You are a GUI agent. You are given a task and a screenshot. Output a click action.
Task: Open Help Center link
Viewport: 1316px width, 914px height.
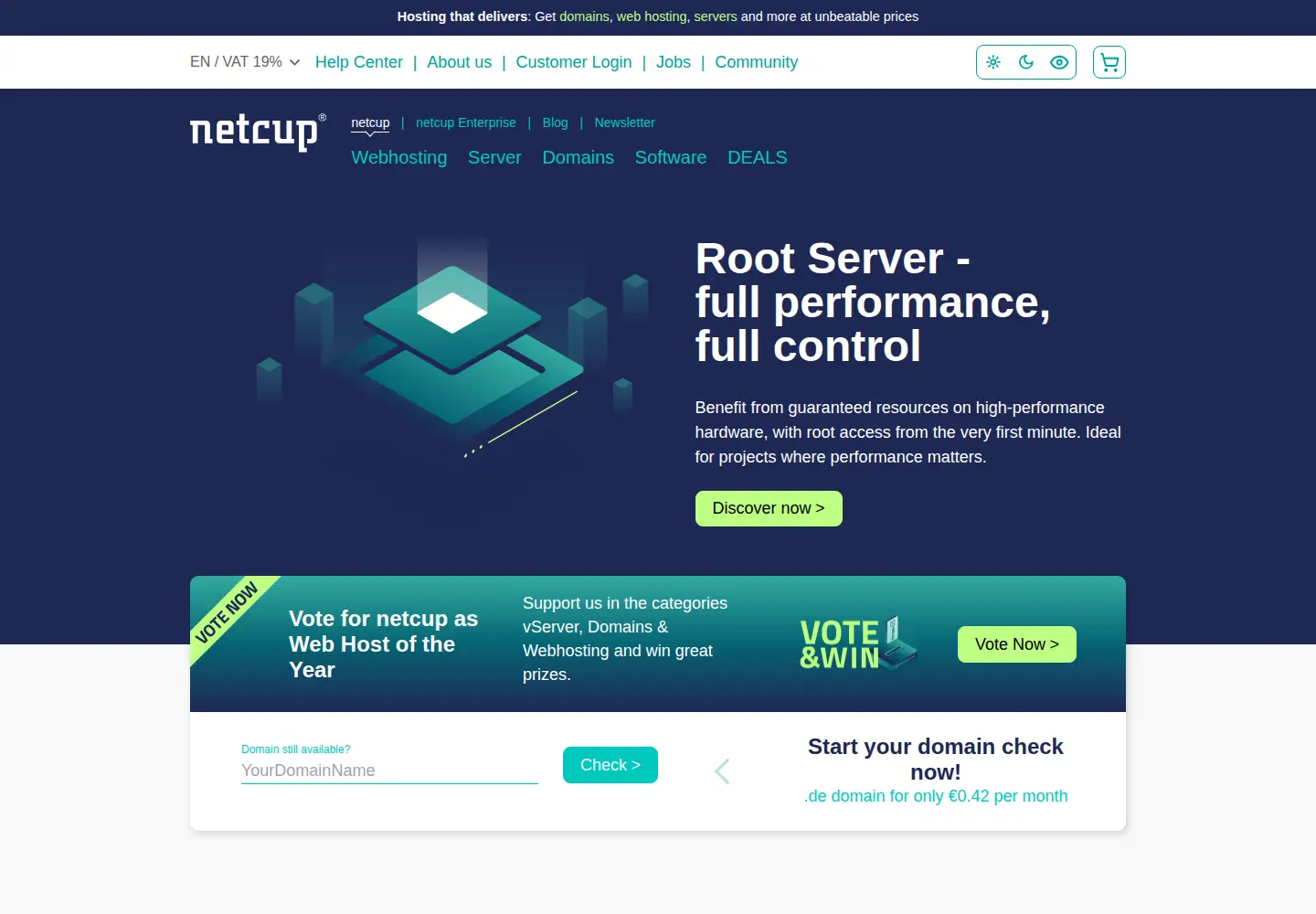pos(359,62)
